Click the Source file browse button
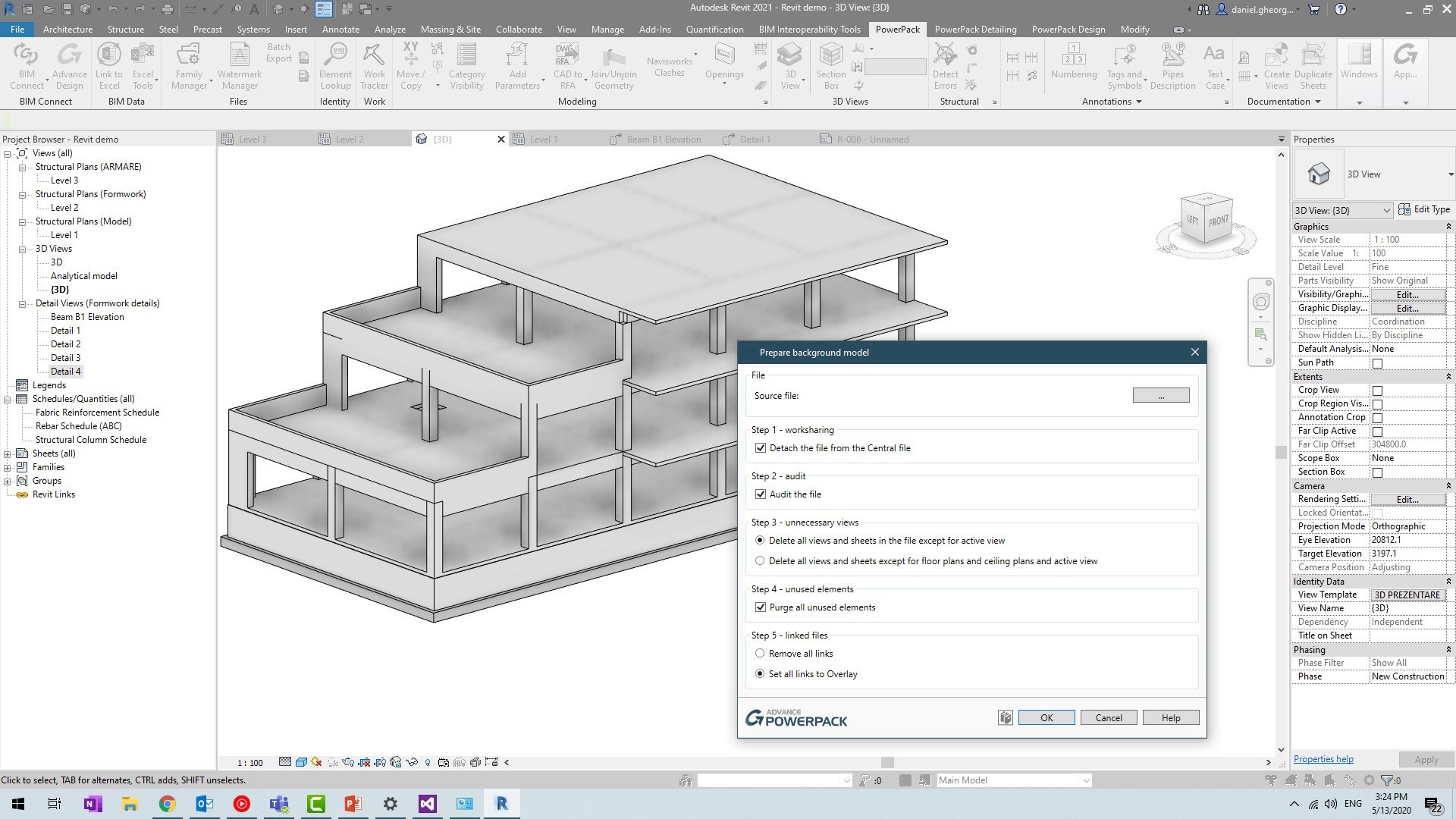 (1160, 395)
